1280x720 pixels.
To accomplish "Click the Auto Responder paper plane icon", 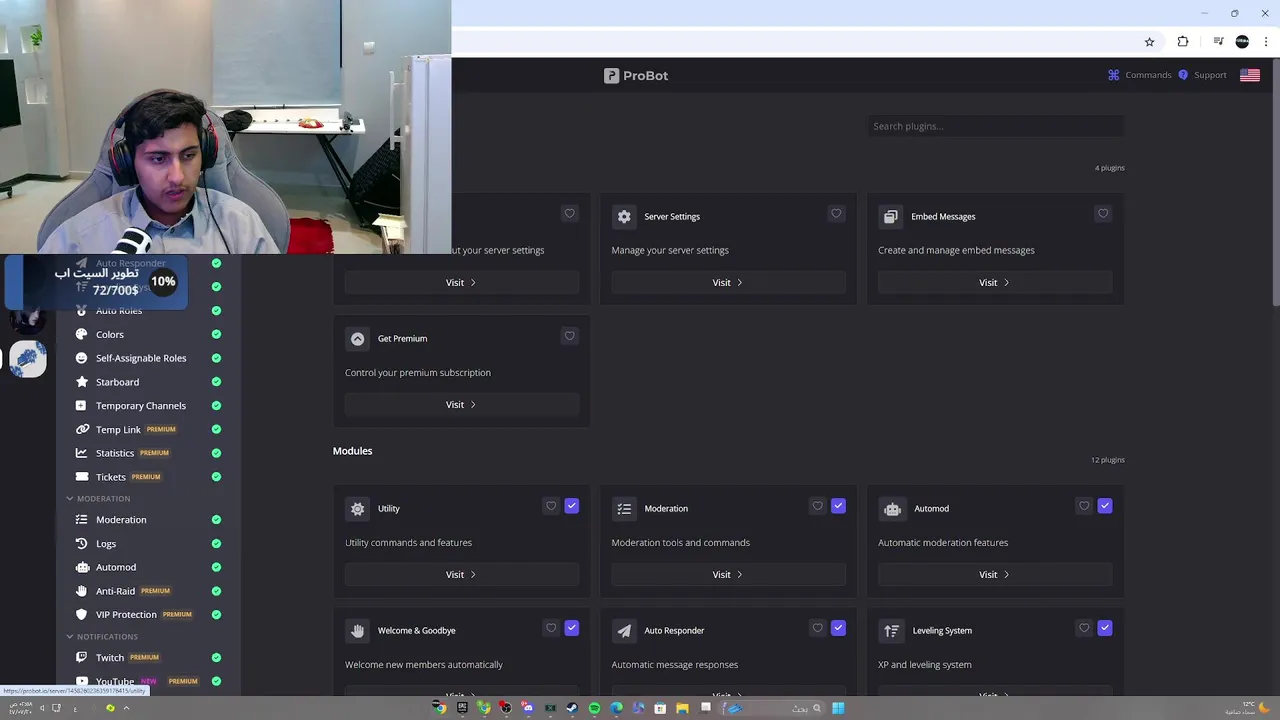I will pyautogui.click(x=624, y=631).
